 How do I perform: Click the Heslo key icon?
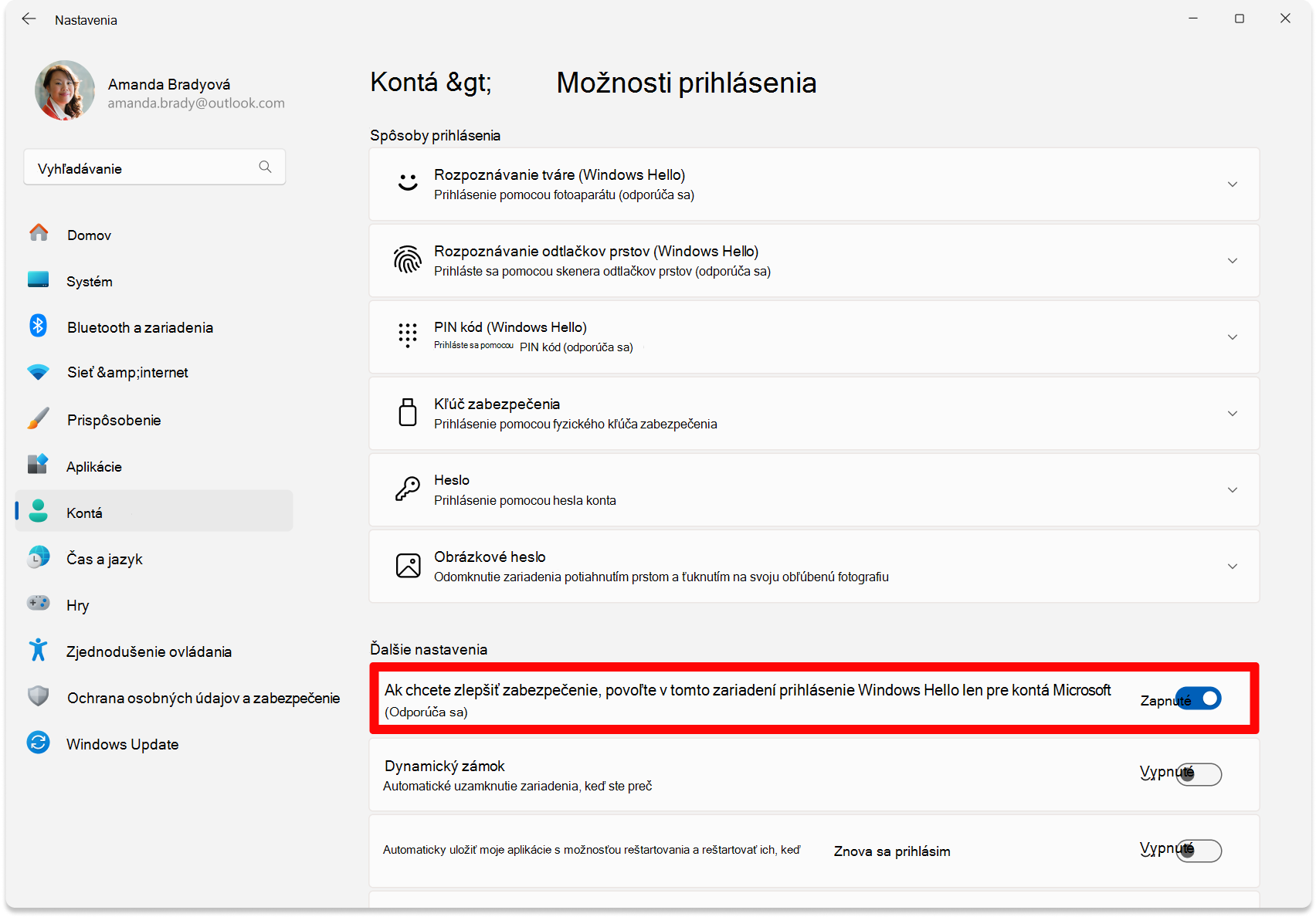pos(408,489)
